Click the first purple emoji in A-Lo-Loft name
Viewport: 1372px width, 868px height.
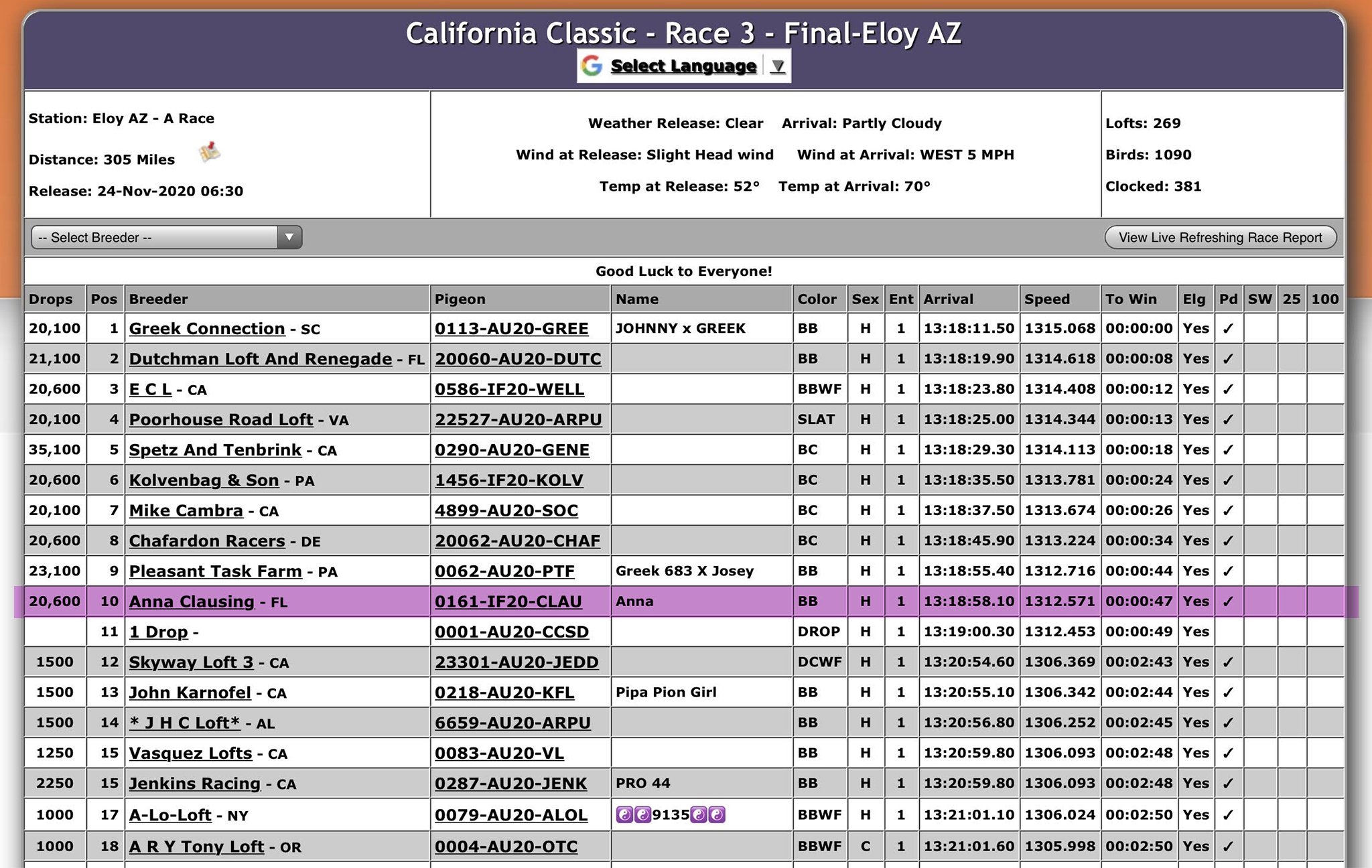tap(624, 815)
